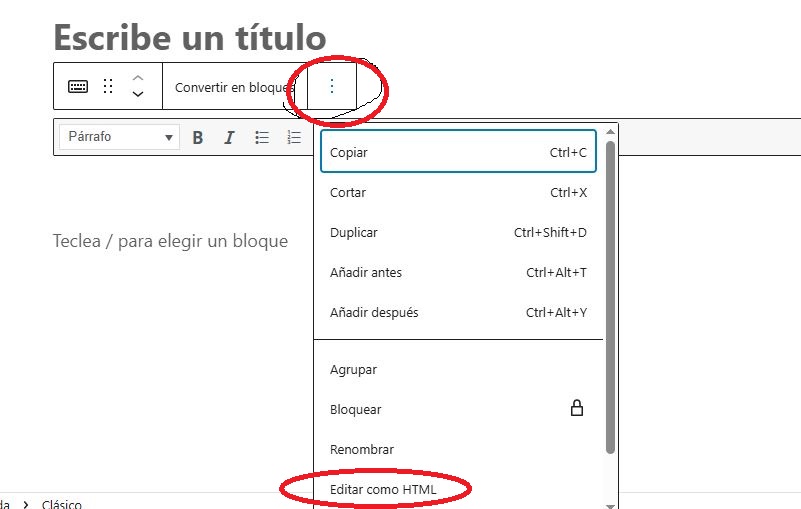Screen dimensions: 801x509
Task: Choose Añadir antes from the menu
Action: click(458, 272)
